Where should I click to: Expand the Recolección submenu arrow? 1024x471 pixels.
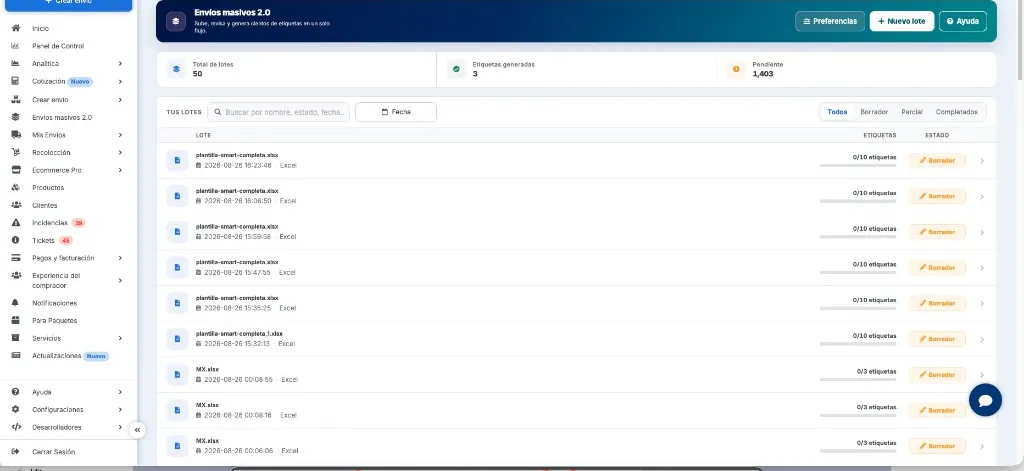pyautogui.click(x=120, y=152)
